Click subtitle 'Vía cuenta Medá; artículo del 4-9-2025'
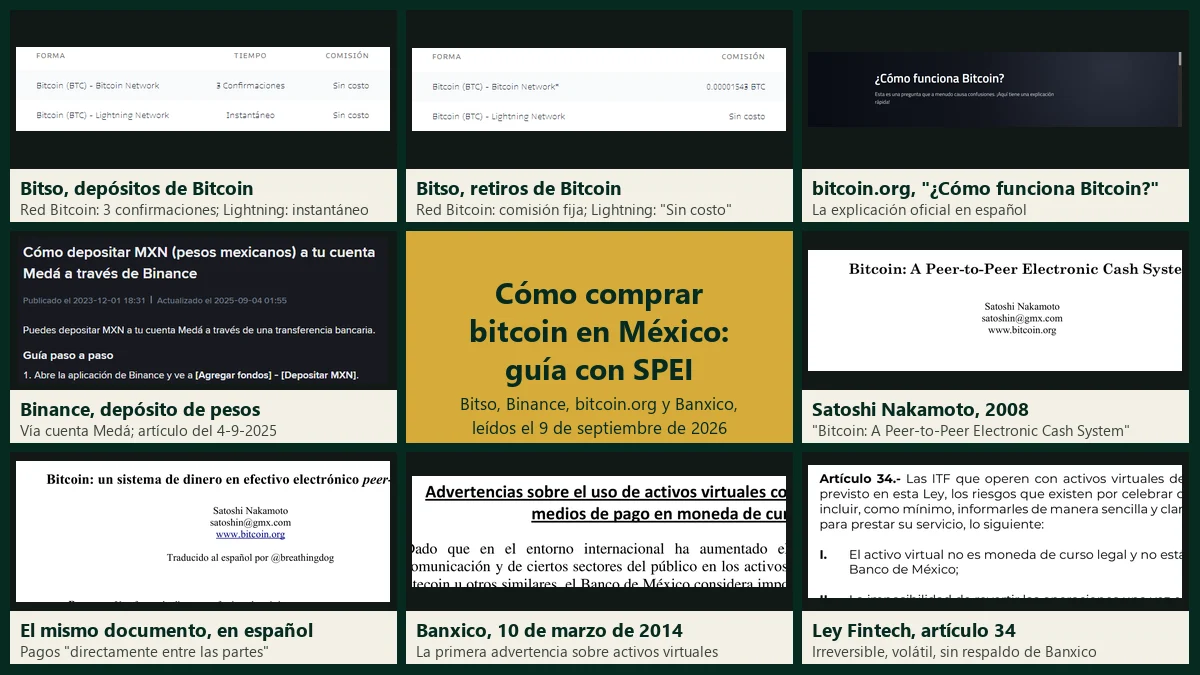1200x675 pixels. [x=148, y=431]
